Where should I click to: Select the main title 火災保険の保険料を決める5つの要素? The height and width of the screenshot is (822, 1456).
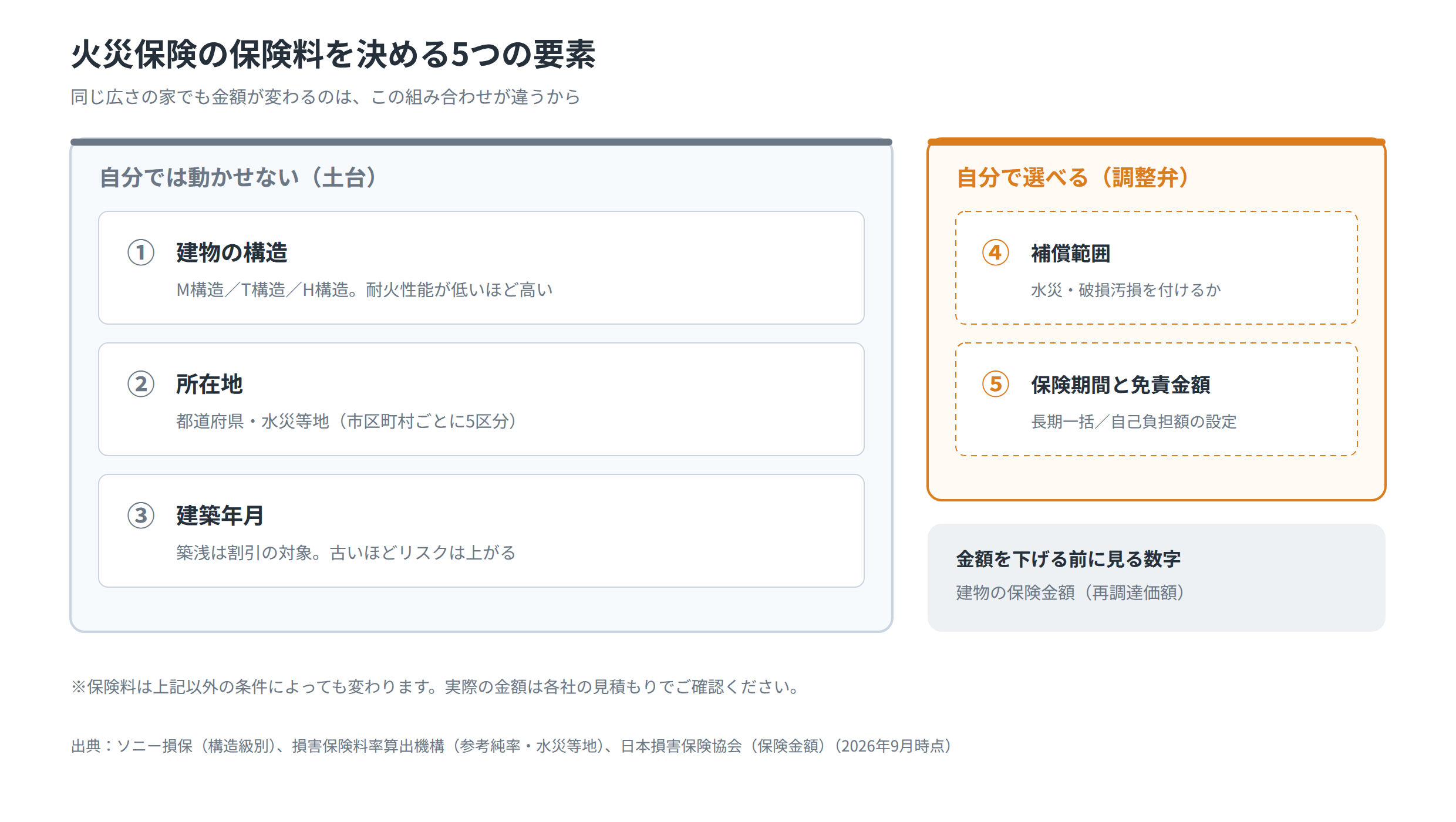[x=333, y=55]
